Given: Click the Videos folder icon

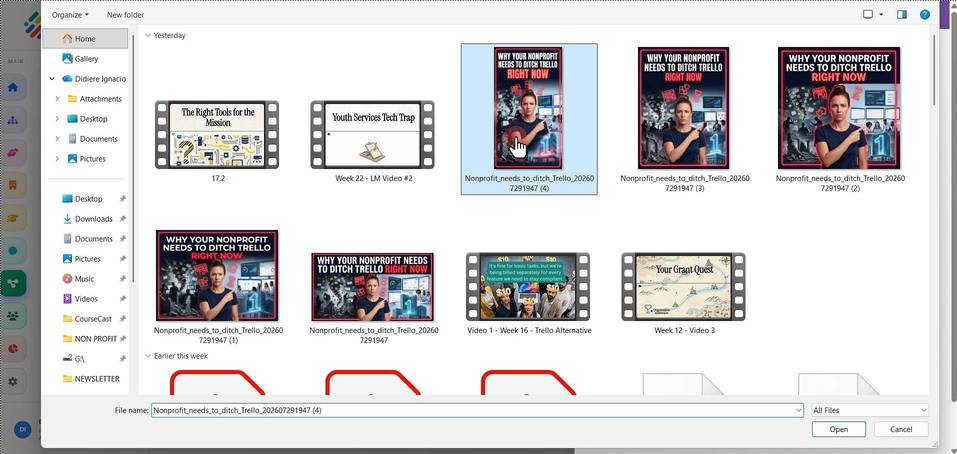Looking at the screenshot, I should pyautogui.click(x=67, y=299).
